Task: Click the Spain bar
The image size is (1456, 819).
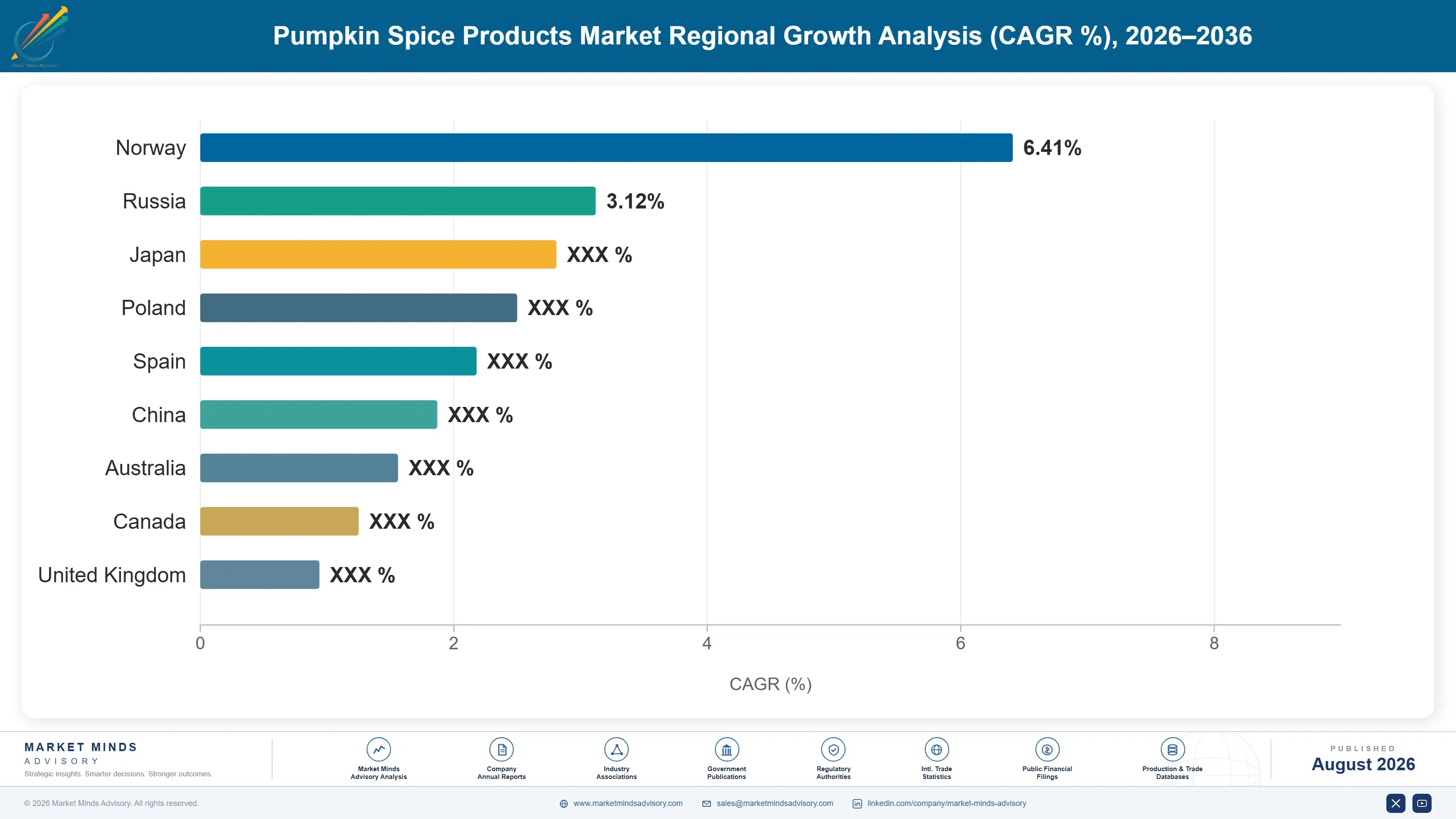Action: coord(338,361)
